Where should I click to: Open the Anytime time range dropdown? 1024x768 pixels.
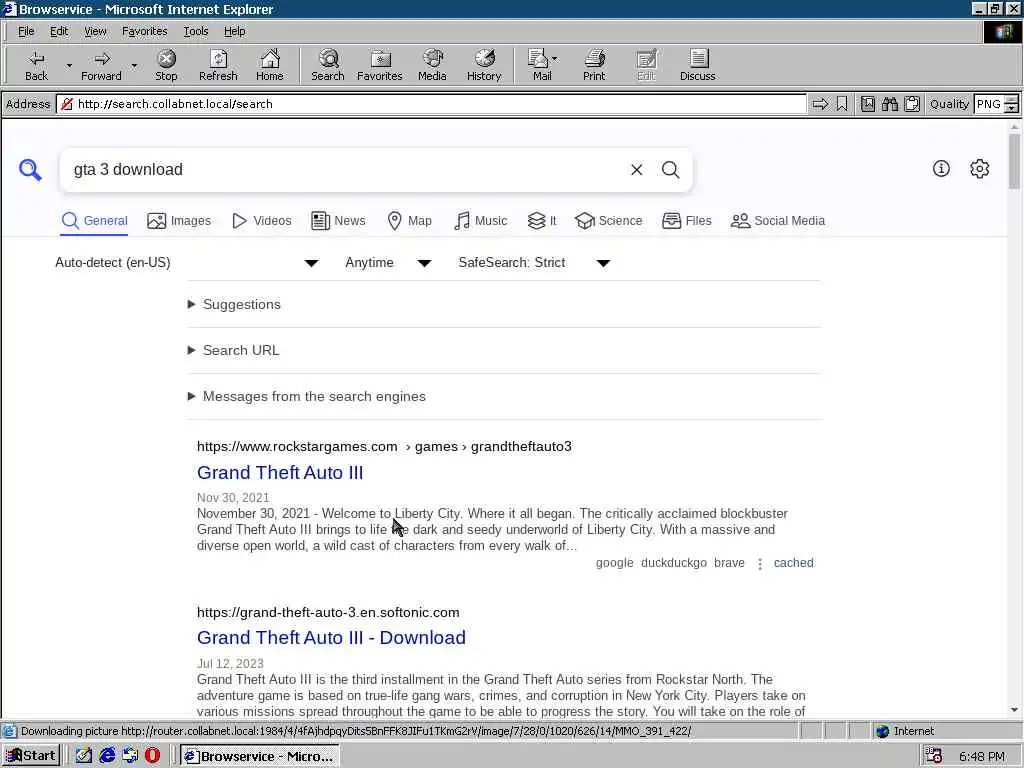click(x=388, y=263)
